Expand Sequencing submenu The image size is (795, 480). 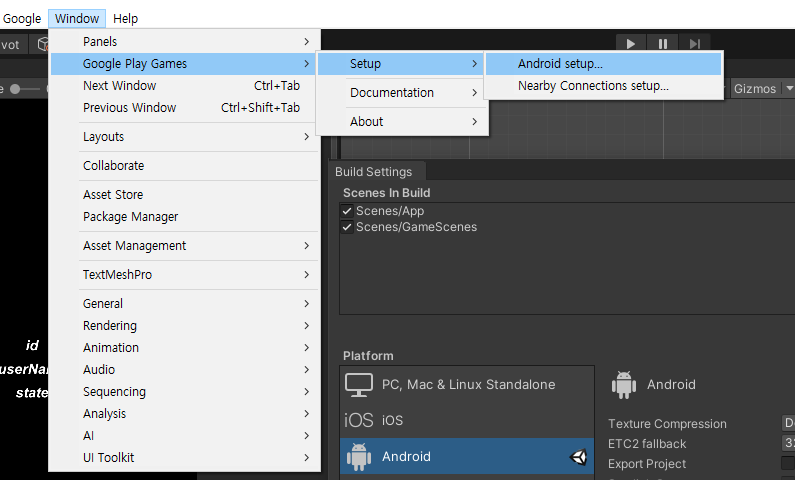185,392
